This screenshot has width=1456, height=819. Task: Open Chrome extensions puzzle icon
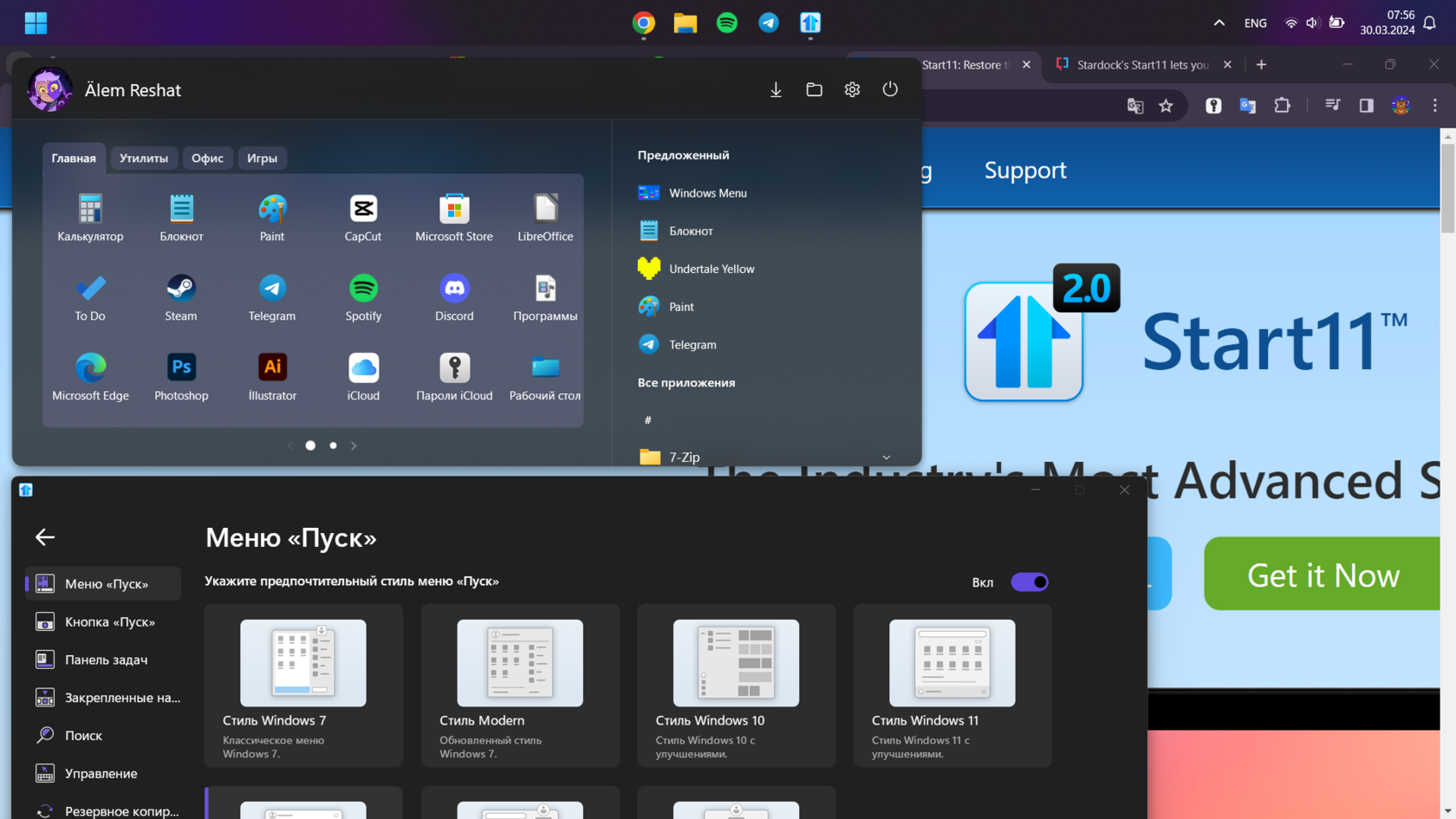coord(1282,106)
